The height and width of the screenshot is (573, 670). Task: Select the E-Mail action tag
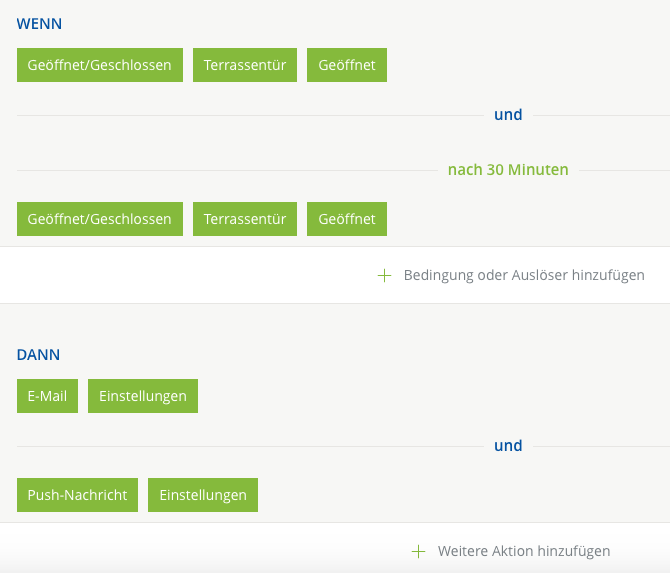[47, 396]
